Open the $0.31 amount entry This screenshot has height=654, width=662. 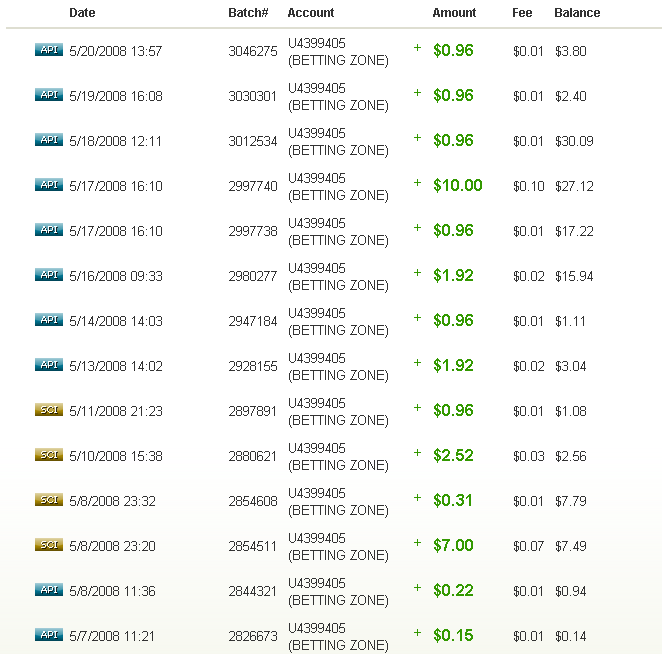pyautogui.click(x=453, y=501)
